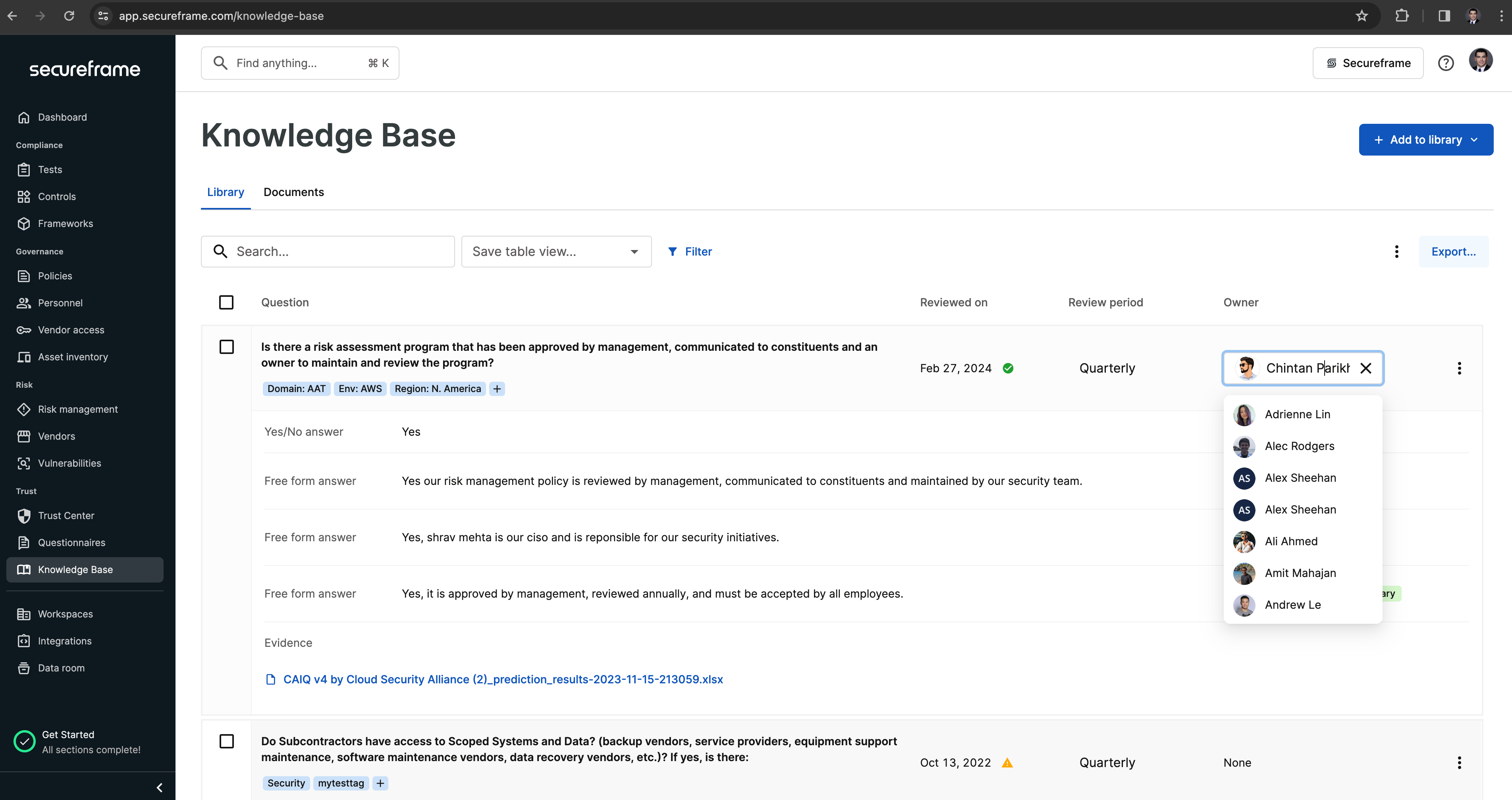Open Vendors in sidebar
1512x800 pixels.
(x=56, y=437)
